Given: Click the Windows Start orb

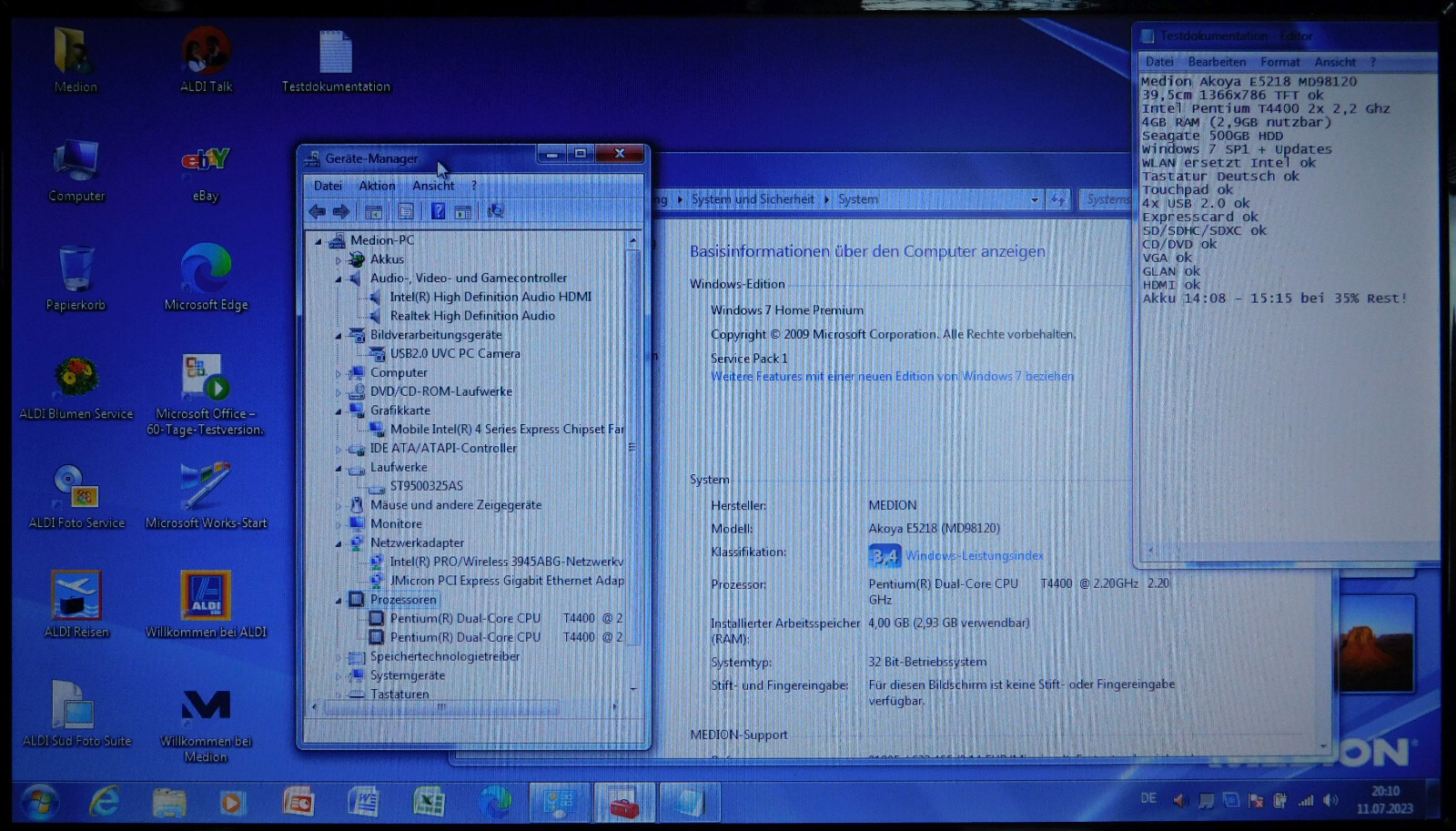Looking at the screenshot, I should (39, 802).
